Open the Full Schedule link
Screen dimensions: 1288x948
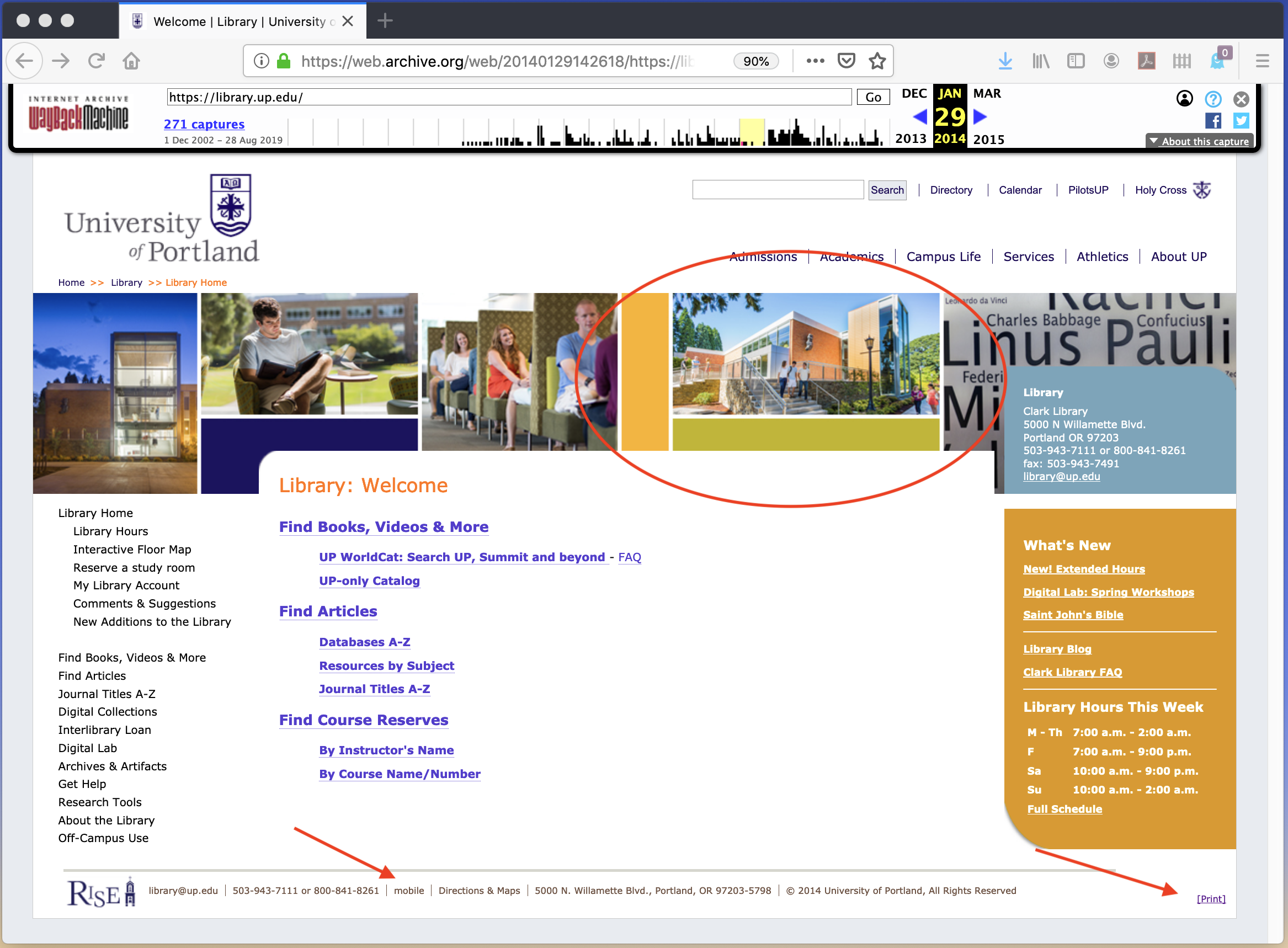point(1065,808)
